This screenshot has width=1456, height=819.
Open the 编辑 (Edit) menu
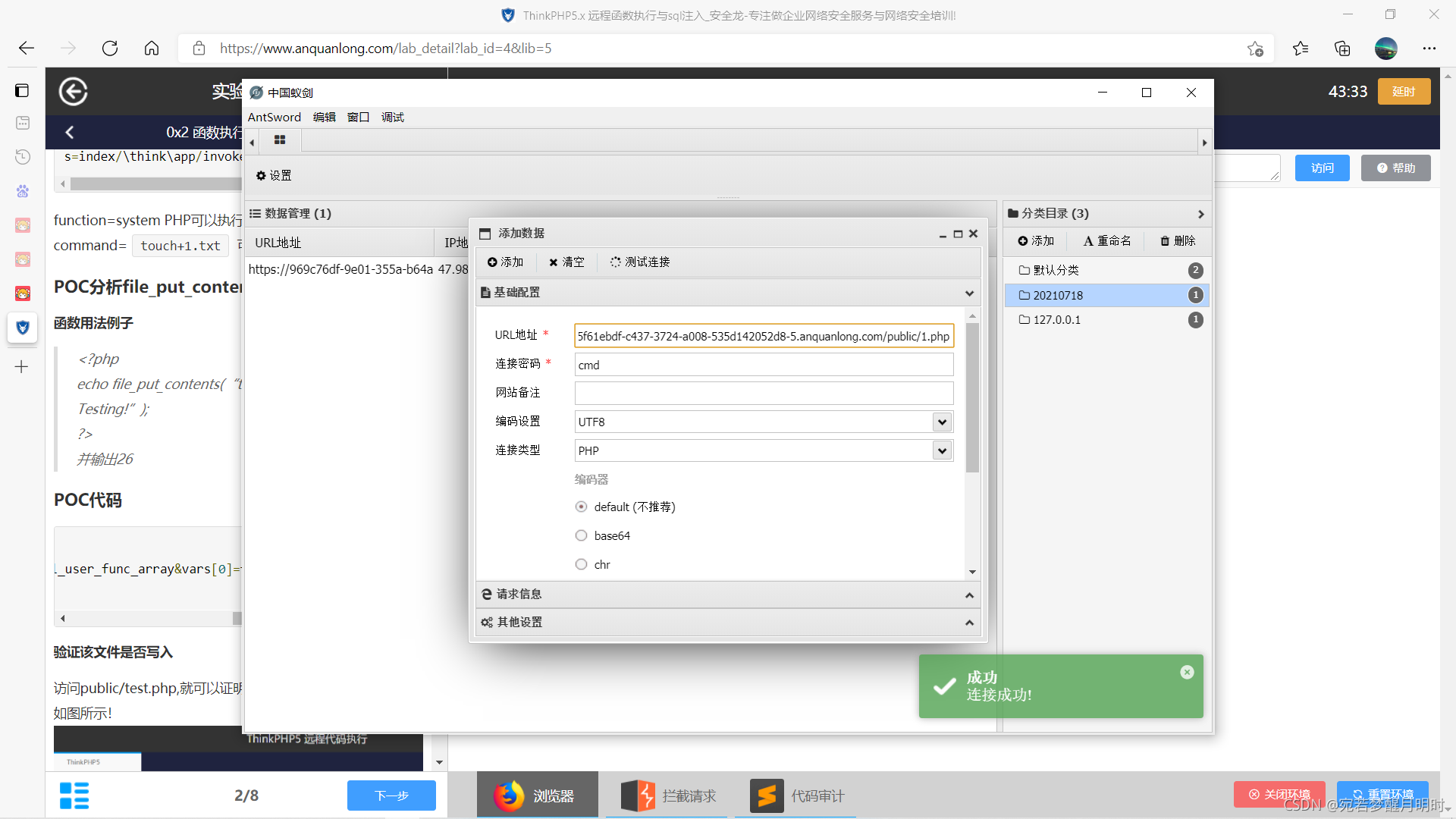[325, 117]
